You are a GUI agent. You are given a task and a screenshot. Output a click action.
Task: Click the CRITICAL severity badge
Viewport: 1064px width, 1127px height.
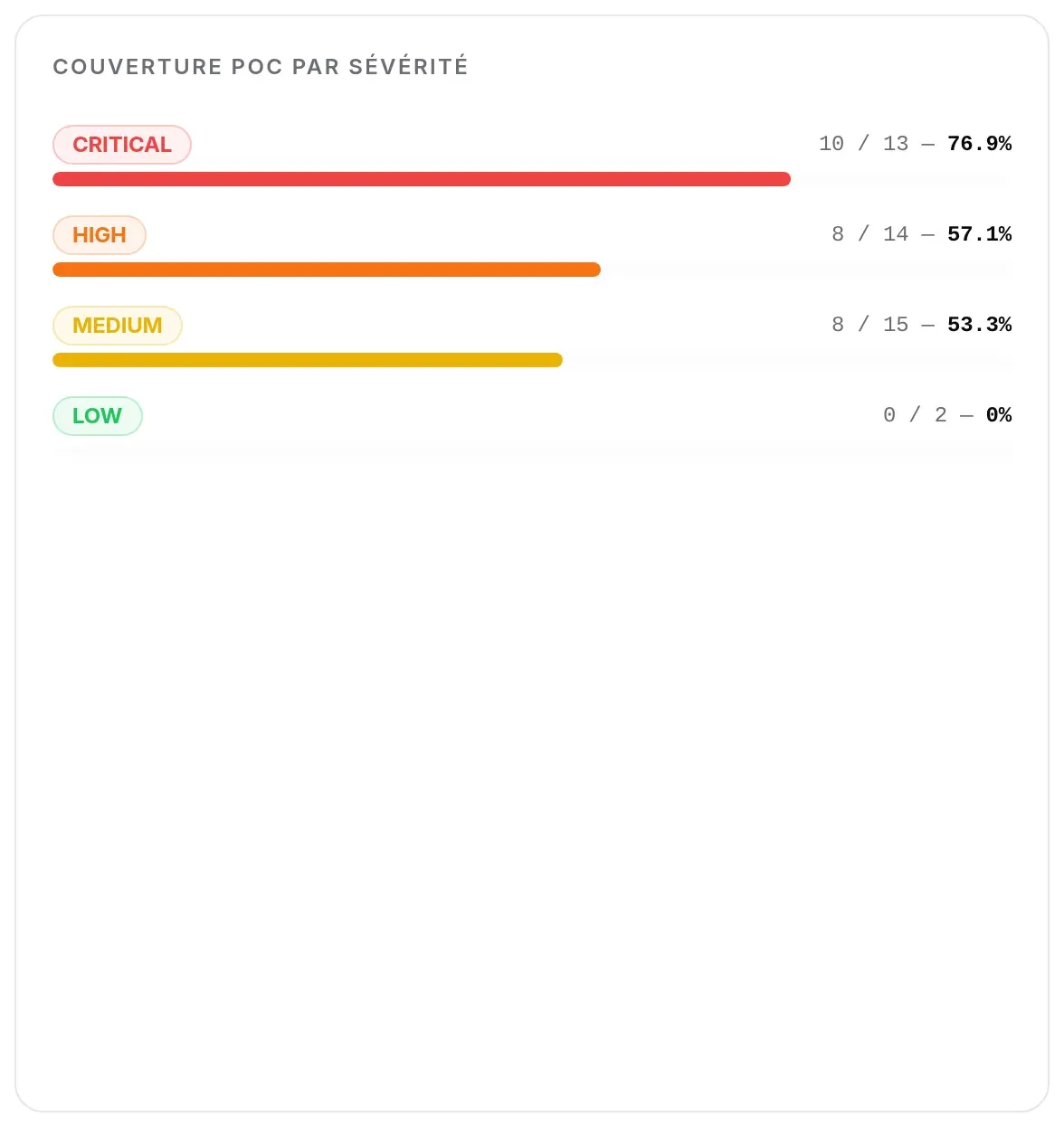click(x=122, y=145)
